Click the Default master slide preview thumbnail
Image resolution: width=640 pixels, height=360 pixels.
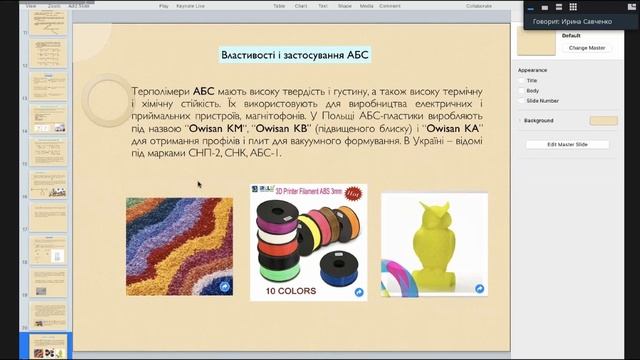coord(536,42)
